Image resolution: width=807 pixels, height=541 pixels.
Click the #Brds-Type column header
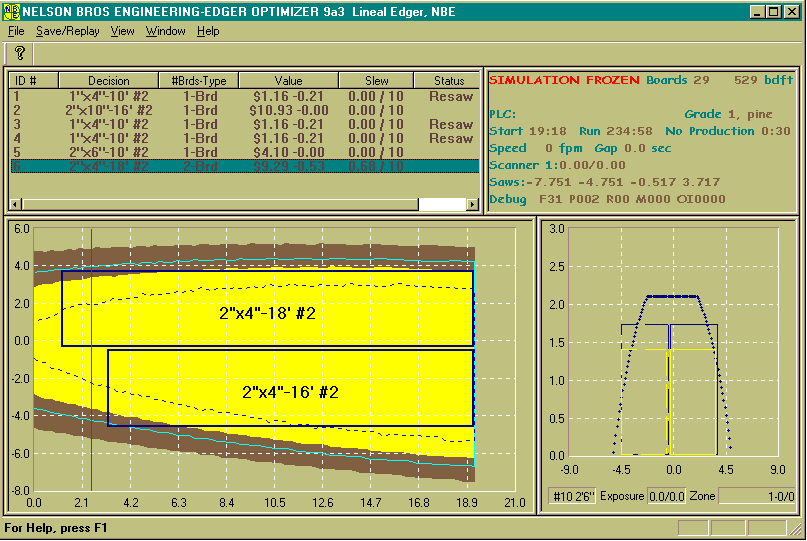[x=198, y=81]
